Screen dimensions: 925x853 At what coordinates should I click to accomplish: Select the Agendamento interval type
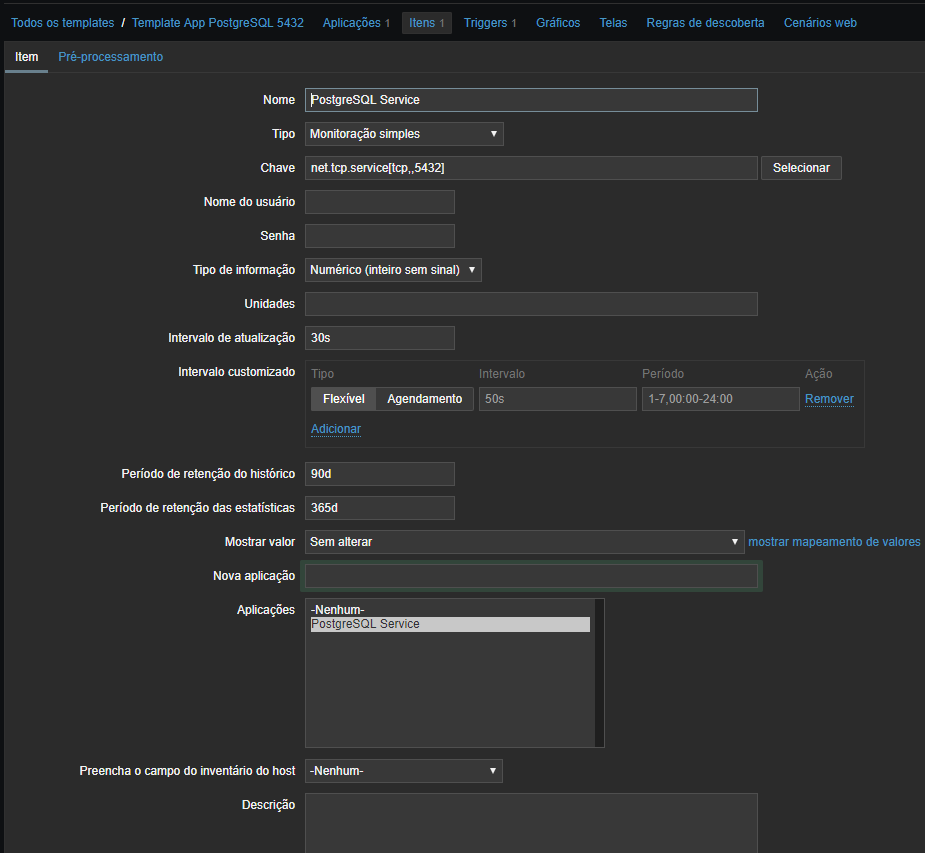coord(424,399)
